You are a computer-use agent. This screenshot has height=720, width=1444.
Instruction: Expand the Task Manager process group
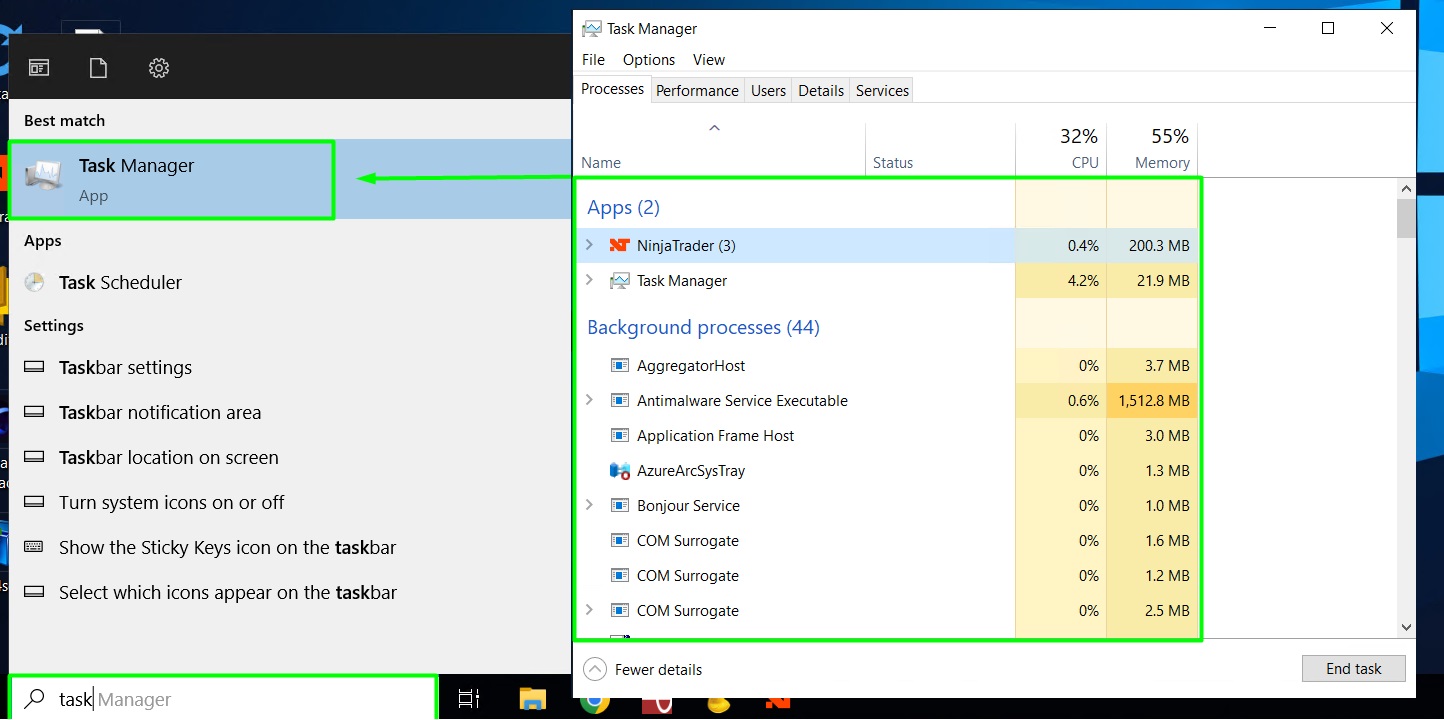pos(589,280)
